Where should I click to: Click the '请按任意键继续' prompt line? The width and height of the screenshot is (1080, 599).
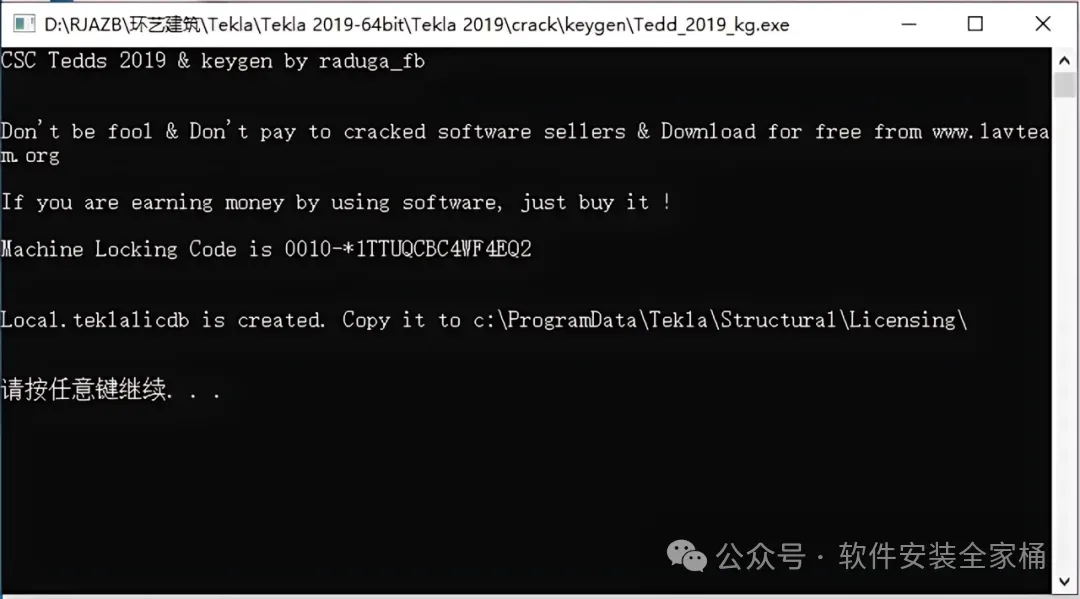point(110,390)
